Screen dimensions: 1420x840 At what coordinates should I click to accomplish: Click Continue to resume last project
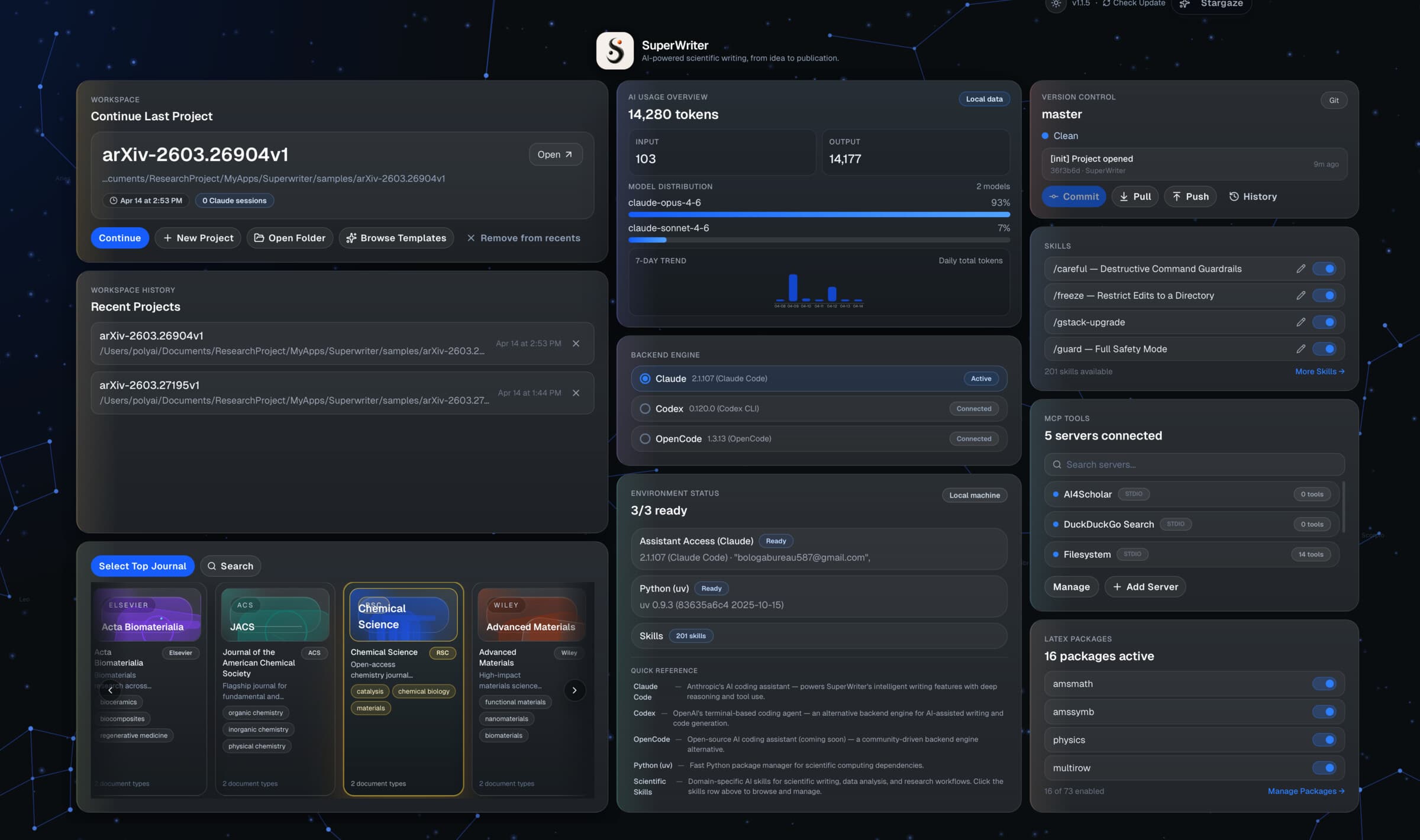click(120, 238)
